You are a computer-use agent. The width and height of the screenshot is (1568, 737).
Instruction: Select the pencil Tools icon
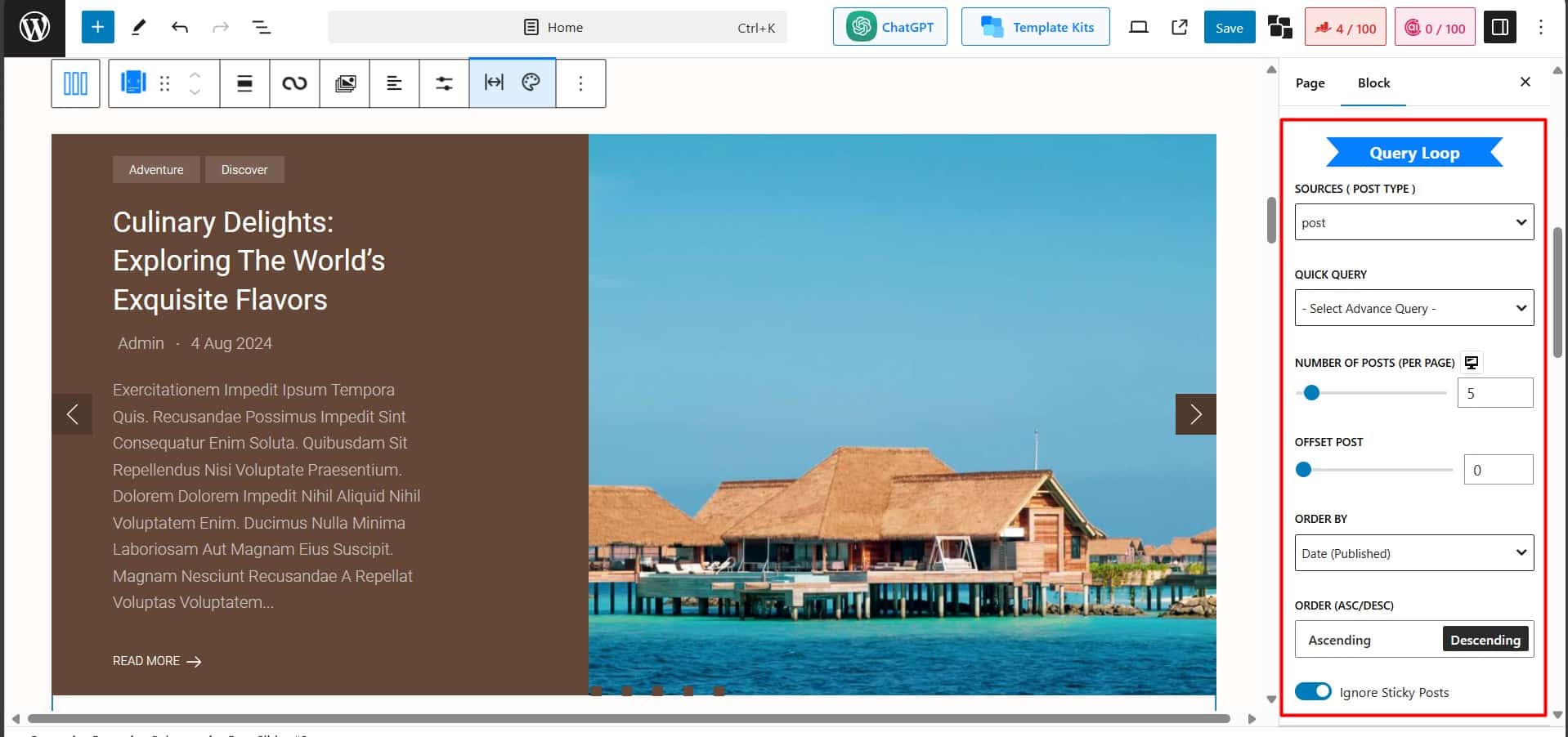coord(139,28)
